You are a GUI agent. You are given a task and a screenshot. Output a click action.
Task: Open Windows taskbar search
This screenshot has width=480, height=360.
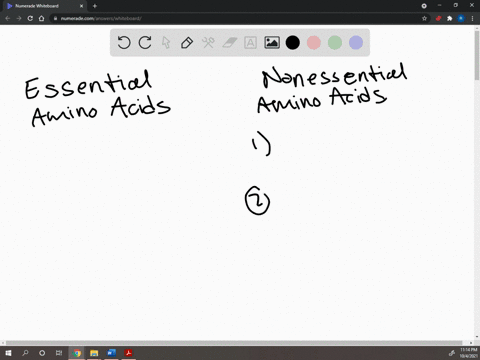(25, 353)
